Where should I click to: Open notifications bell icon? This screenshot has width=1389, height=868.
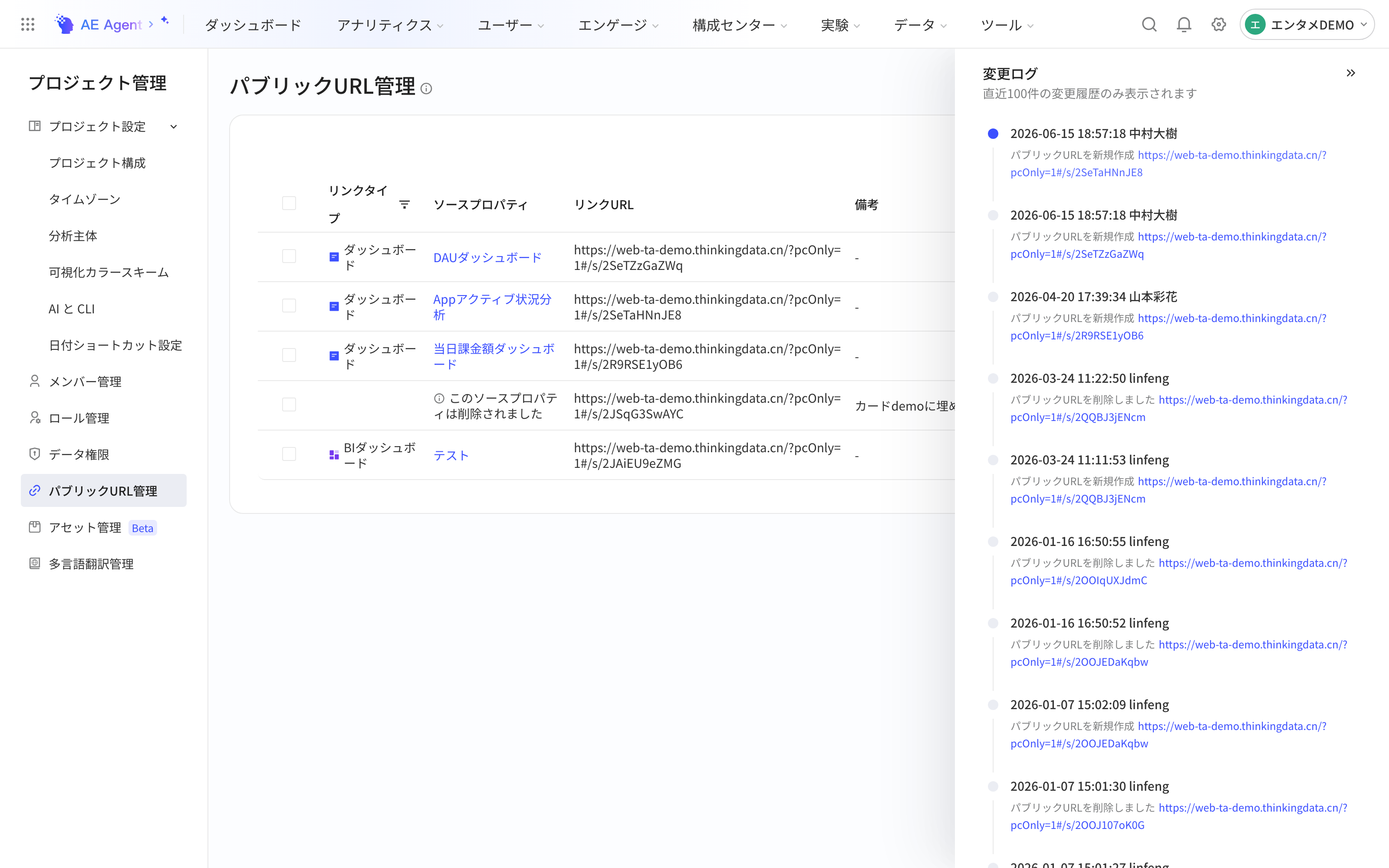coord(1184,25)
